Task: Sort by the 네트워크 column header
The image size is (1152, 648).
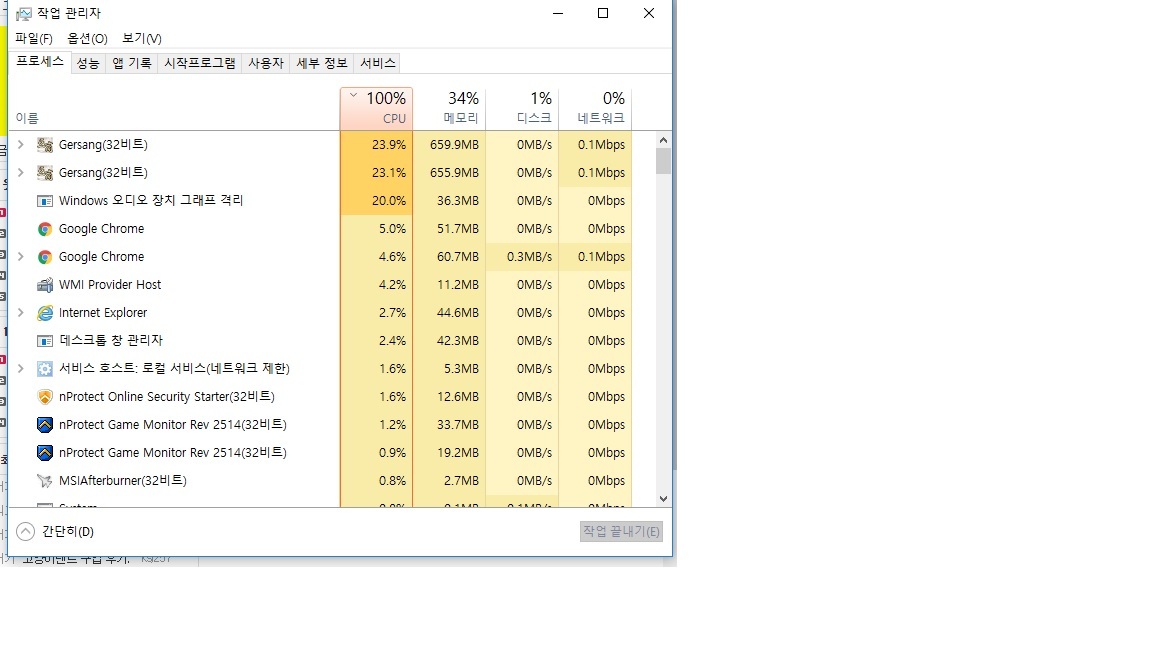Action: (595, 108)
